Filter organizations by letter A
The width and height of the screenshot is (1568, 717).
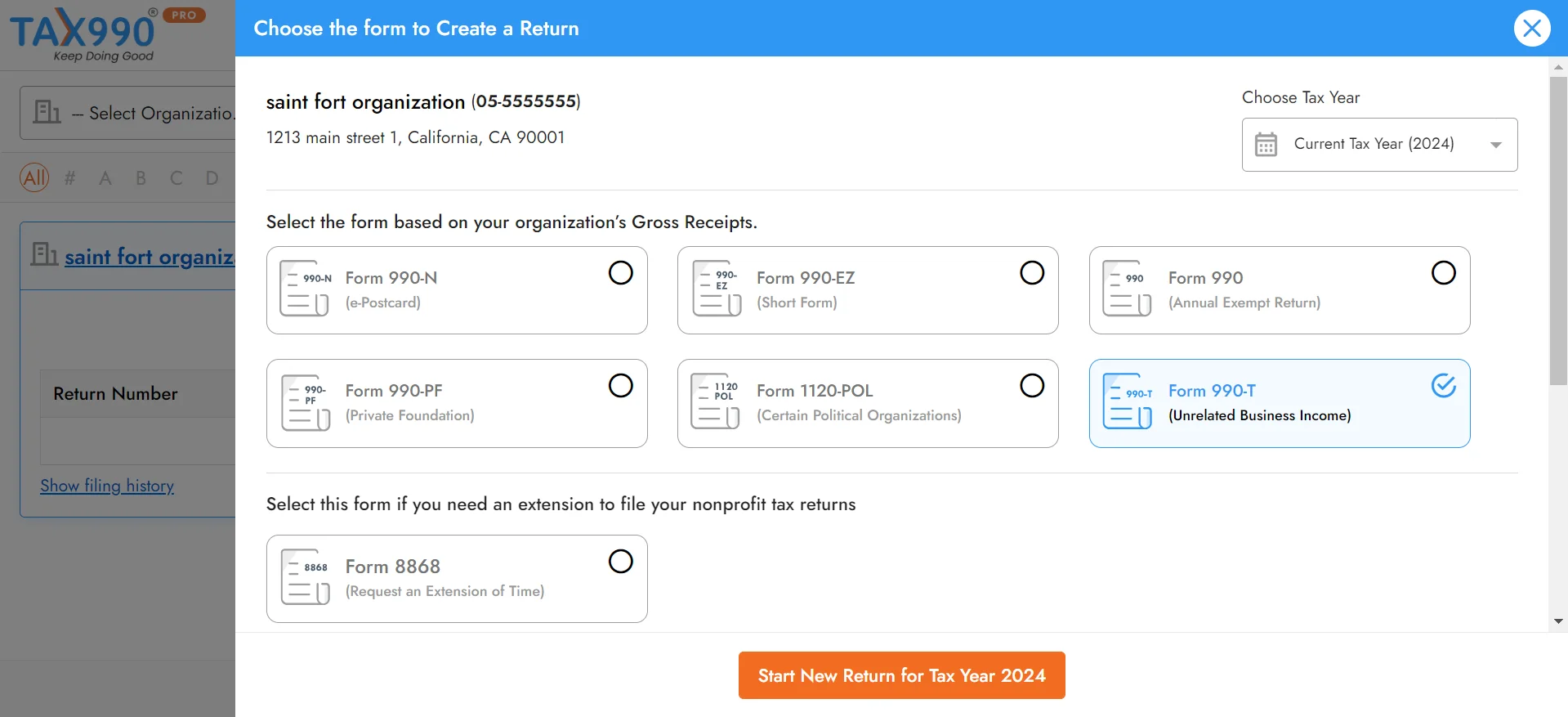pyautogui.click(x=105, y=177)
